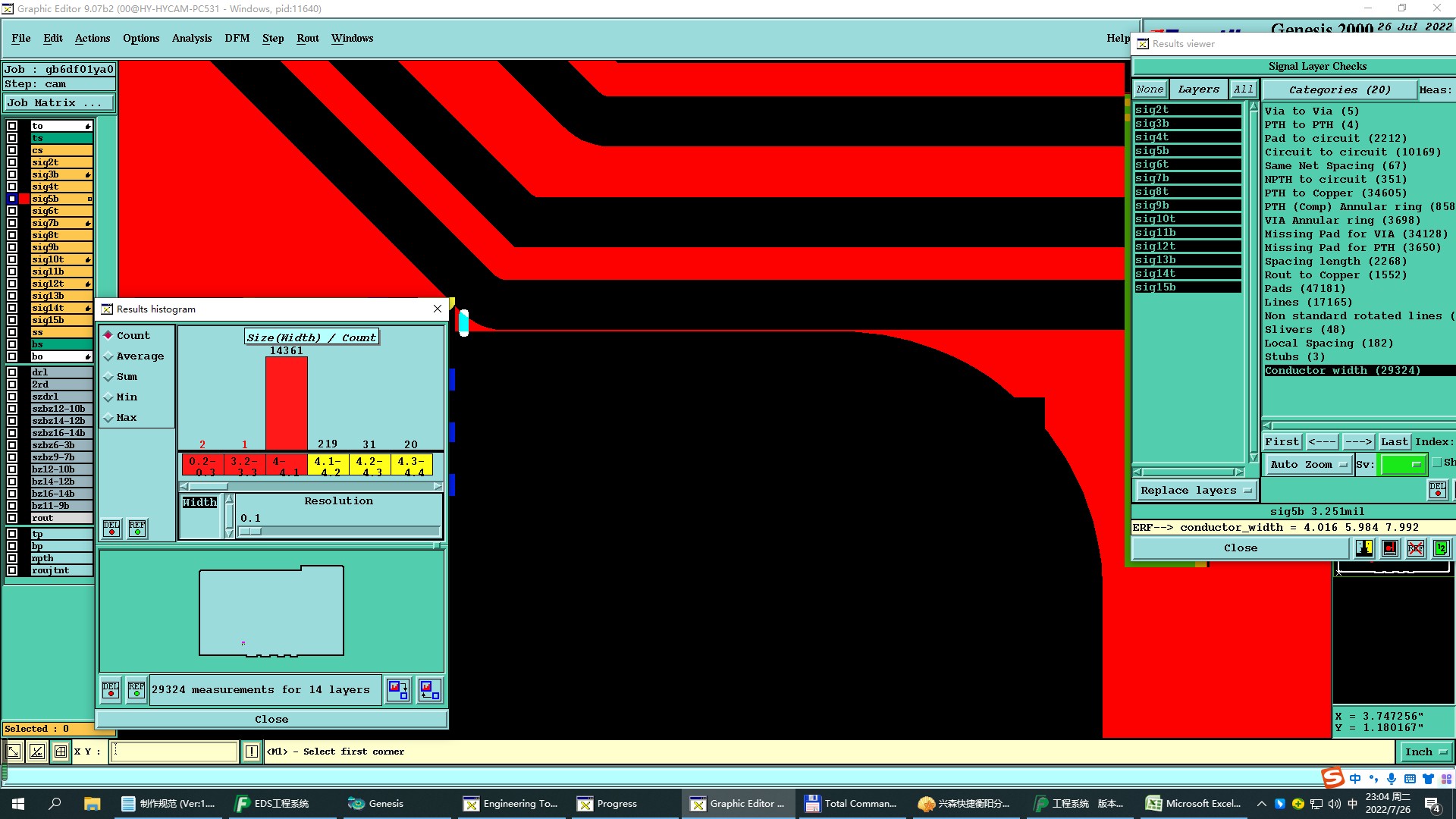Open the Auto Zoom dropdown
Image resolution: width=1456 pixels, height=819 pixels.
click(1308, 465)
